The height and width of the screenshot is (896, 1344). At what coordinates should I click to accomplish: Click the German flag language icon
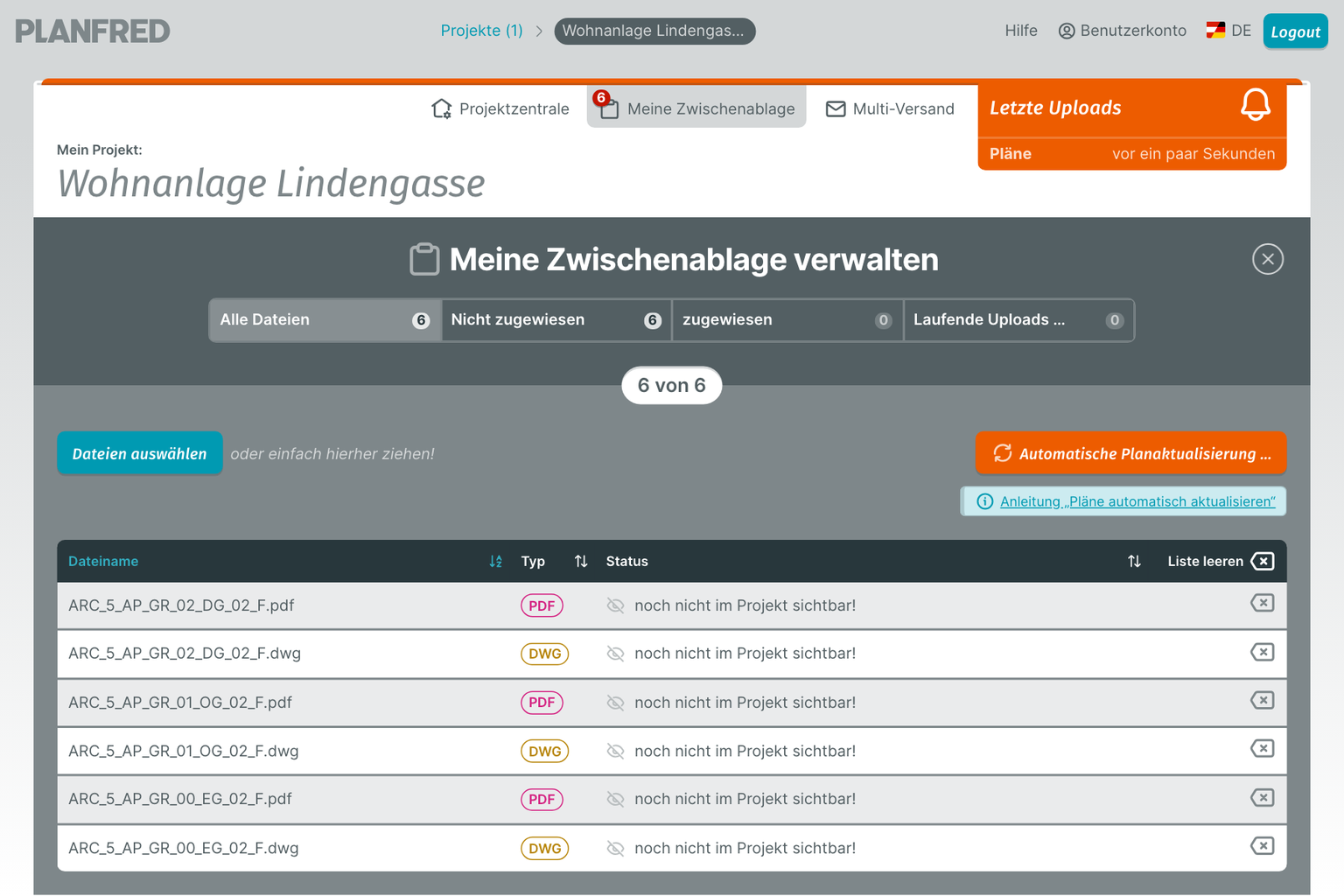[x=1215, y=31]
